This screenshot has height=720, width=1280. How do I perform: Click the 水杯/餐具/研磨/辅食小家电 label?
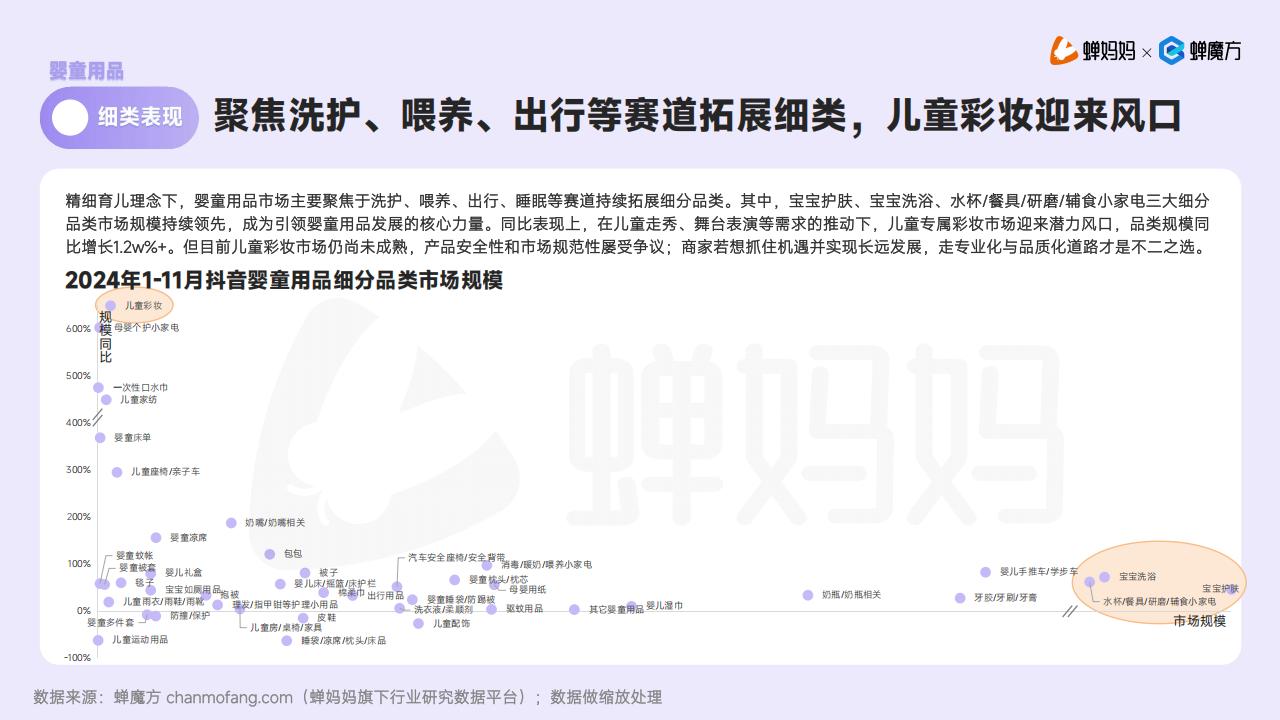click(x=1160, y=601)
